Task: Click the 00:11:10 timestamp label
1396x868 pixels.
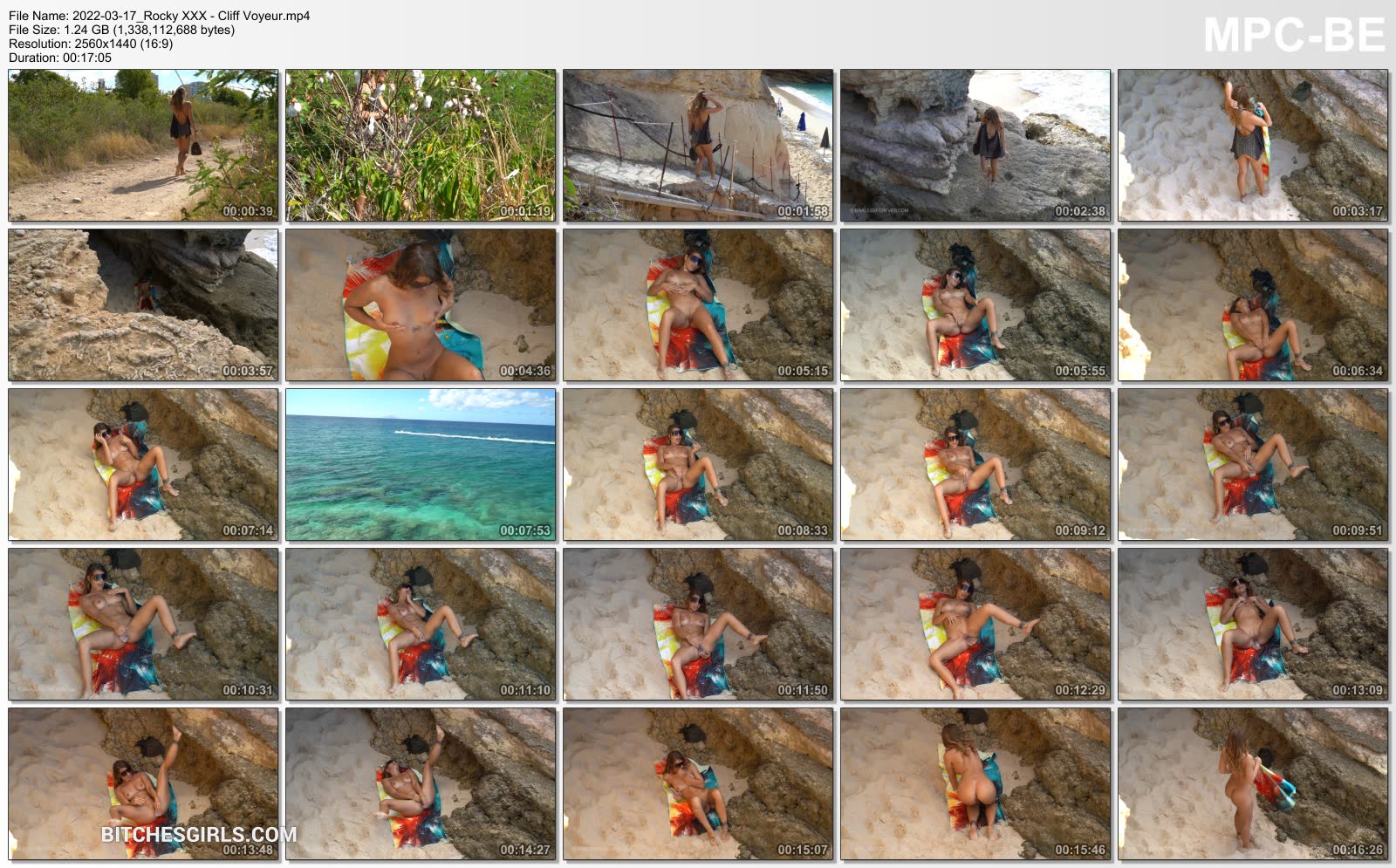Action: click(524, 690)
